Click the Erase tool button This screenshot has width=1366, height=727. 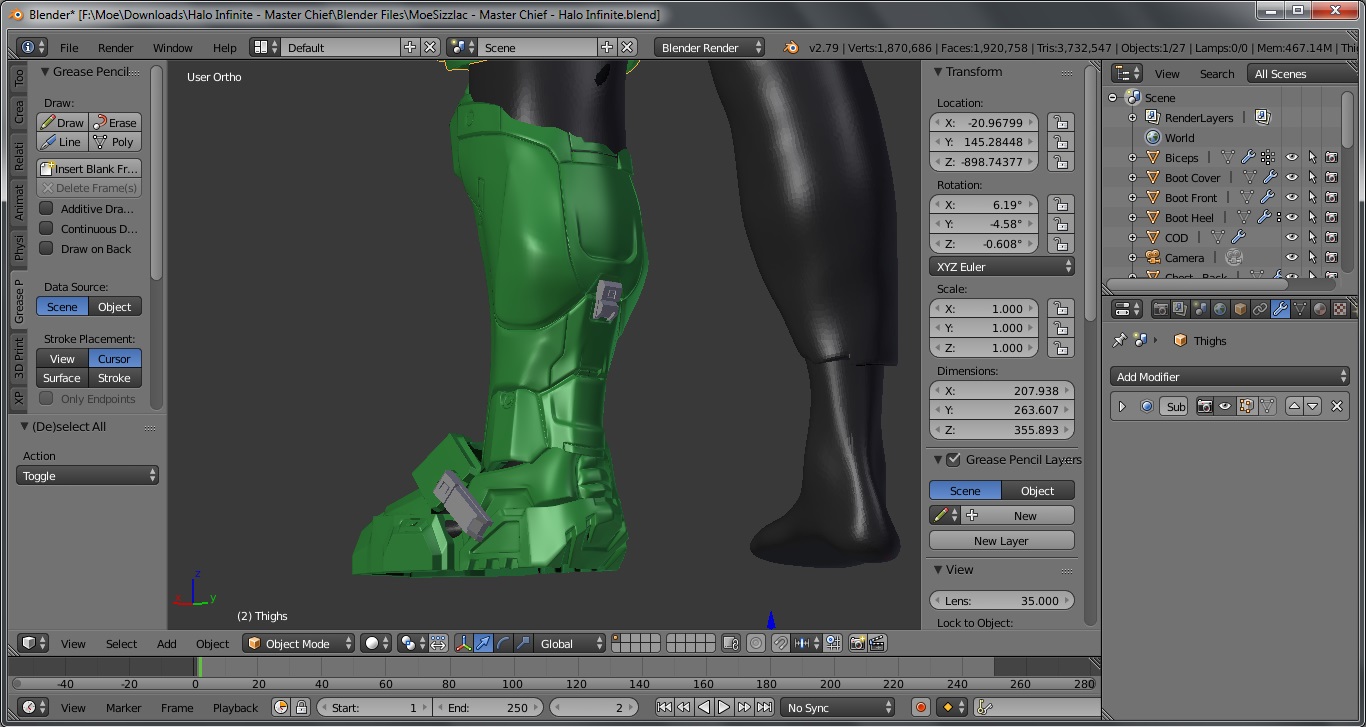tap(115, 122)
